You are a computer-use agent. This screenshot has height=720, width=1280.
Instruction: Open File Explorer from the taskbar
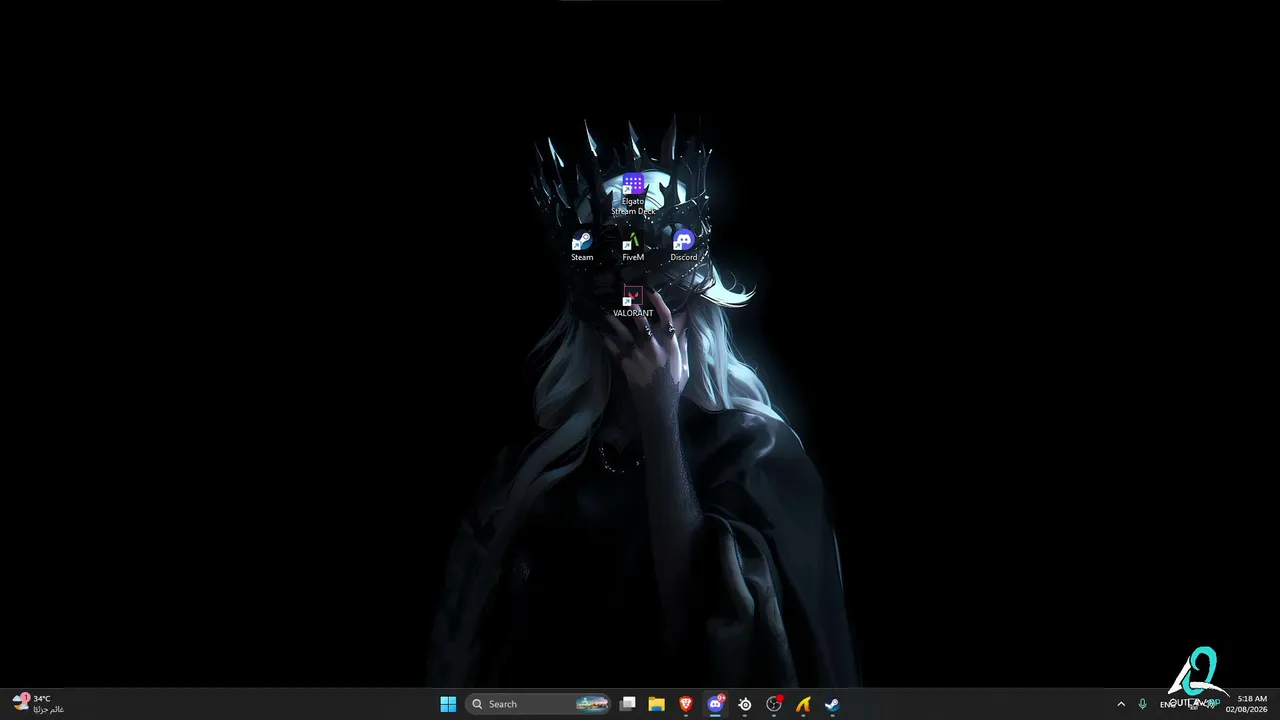point(656,704)
